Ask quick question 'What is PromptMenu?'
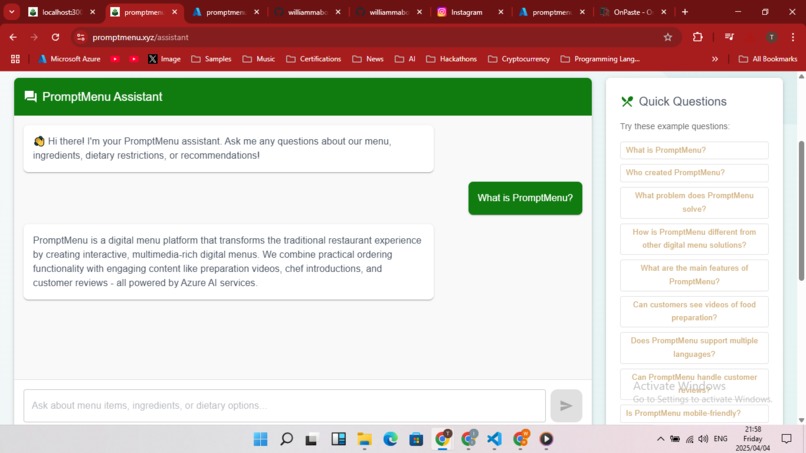The height and width of the screenshot is (453, 806). [x=694, y=150]
